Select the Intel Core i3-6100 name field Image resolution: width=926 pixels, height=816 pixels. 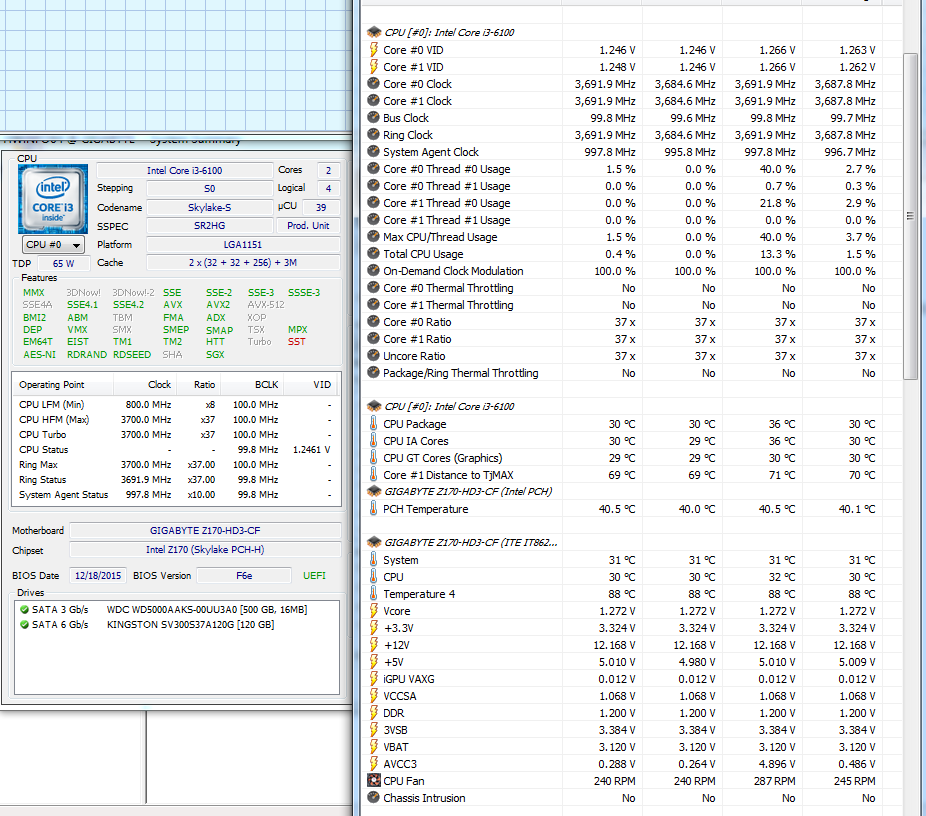point(184,171)
